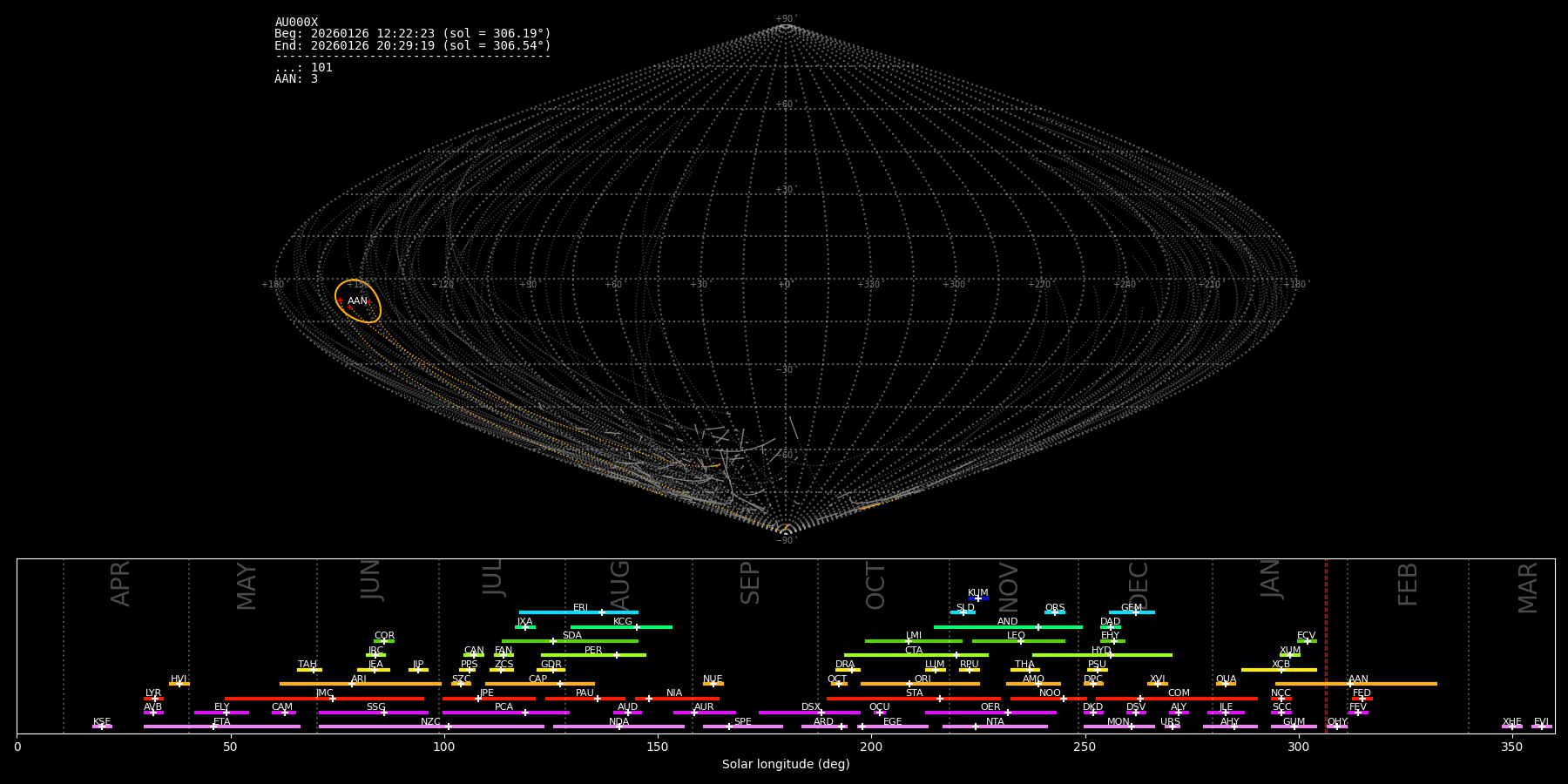This screenshot has height=784, width=1568.
Task: Click the FED shower label
Action: [1362, 693]
